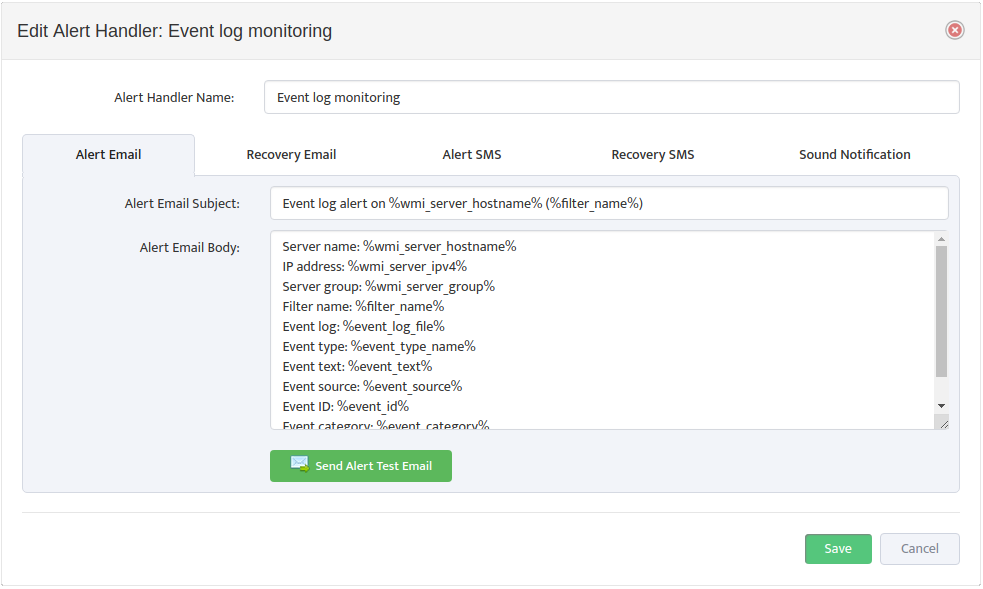
Task: Switch to the Alert Email tab
Action: (108, 155)
